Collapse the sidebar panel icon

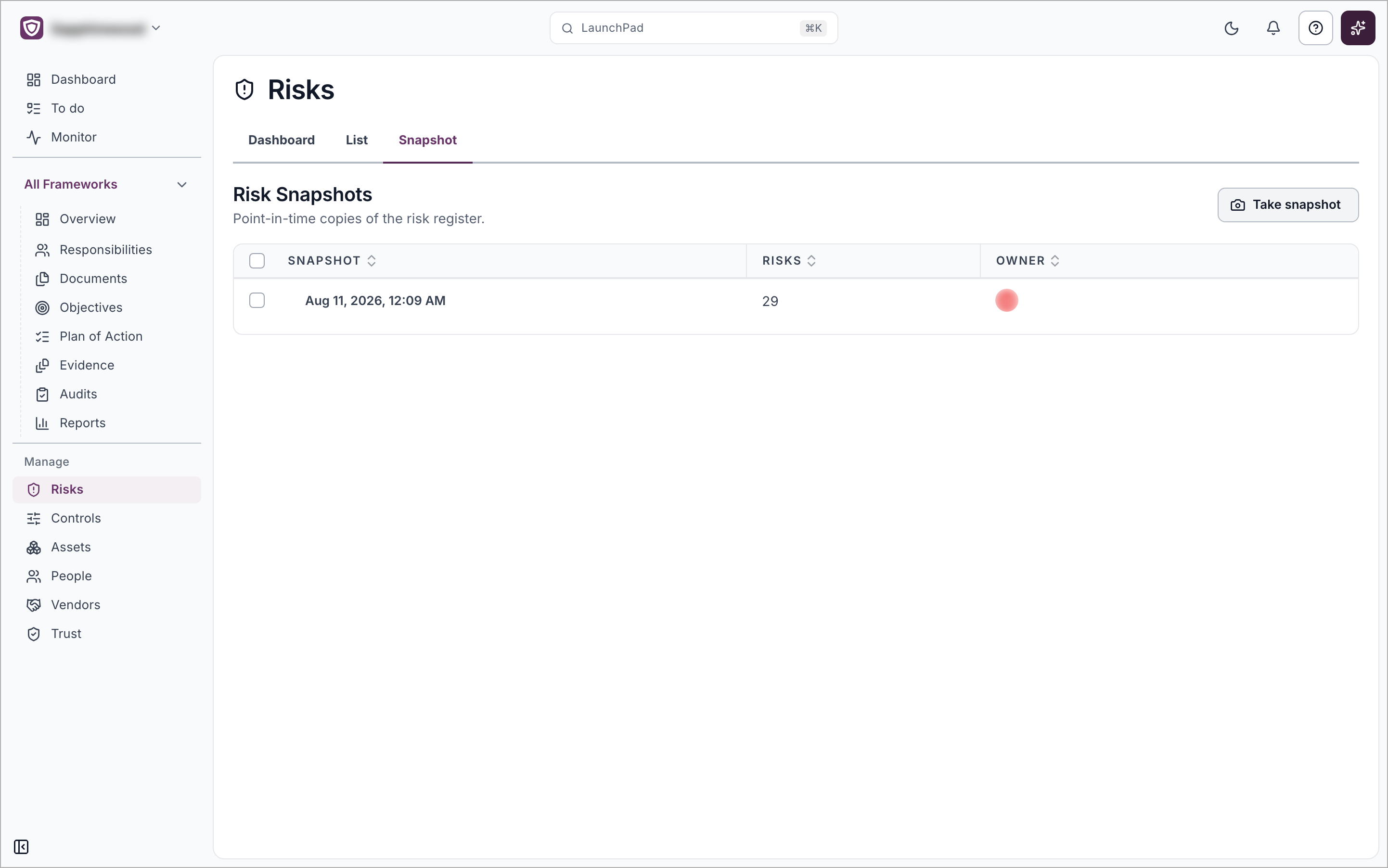point(21,846)
